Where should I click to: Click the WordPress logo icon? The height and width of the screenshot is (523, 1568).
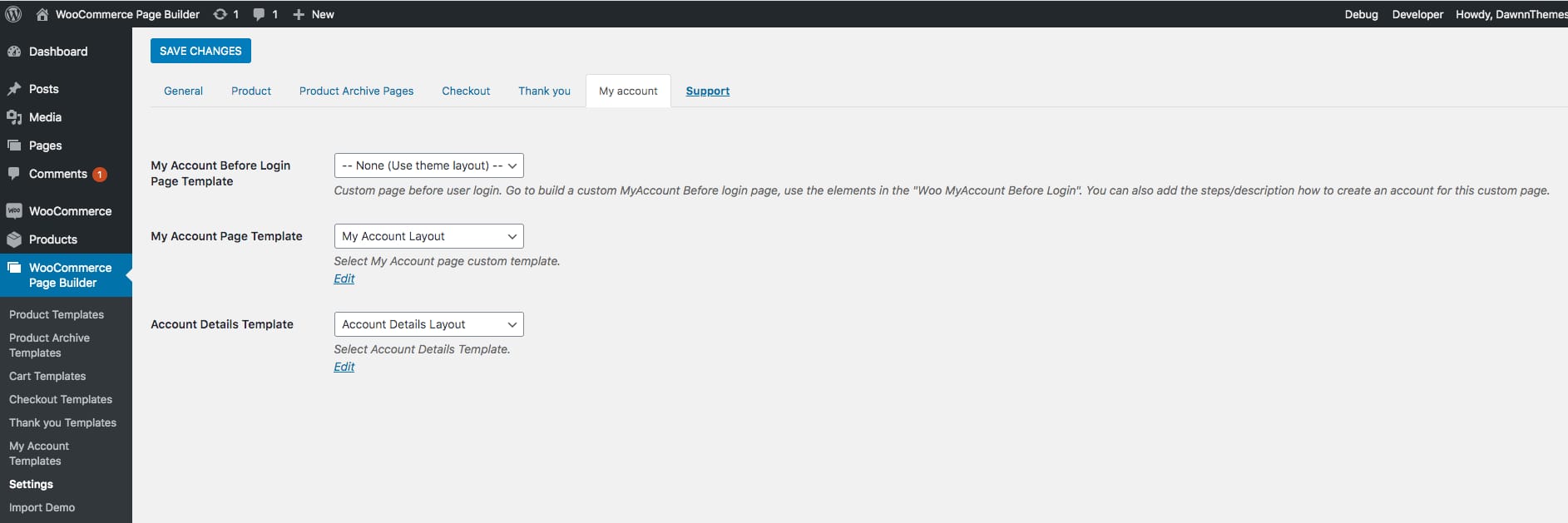click(x=13, y=14)
